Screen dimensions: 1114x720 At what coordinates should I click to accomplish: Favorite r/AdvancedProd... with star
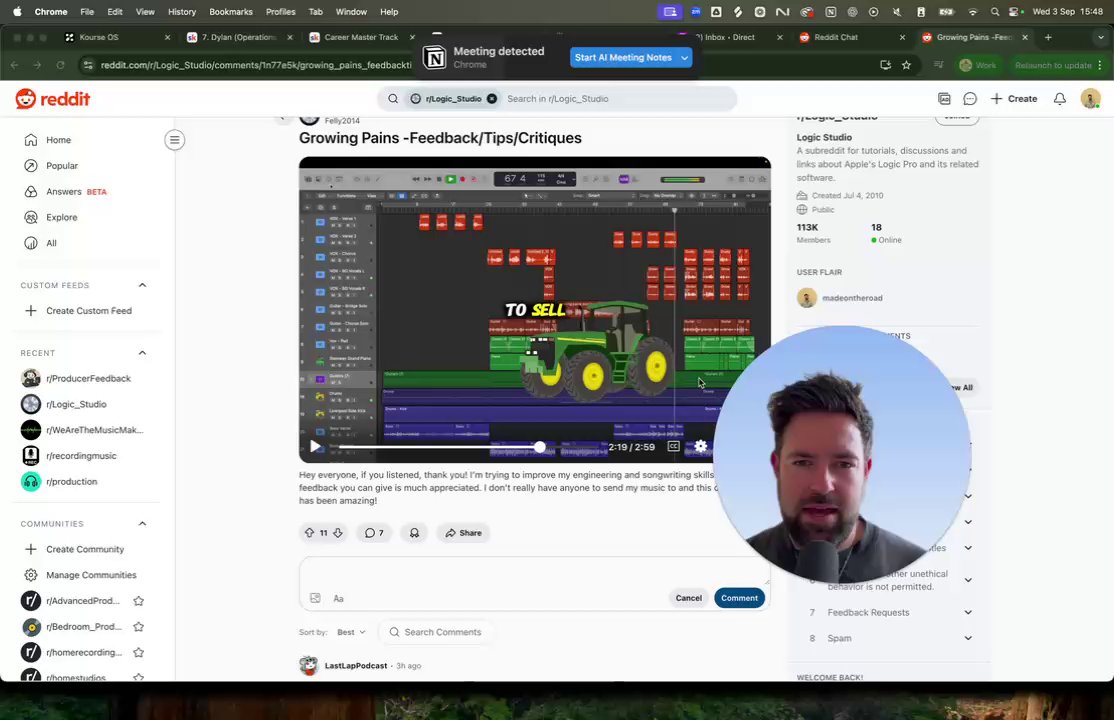click(139, 601)
